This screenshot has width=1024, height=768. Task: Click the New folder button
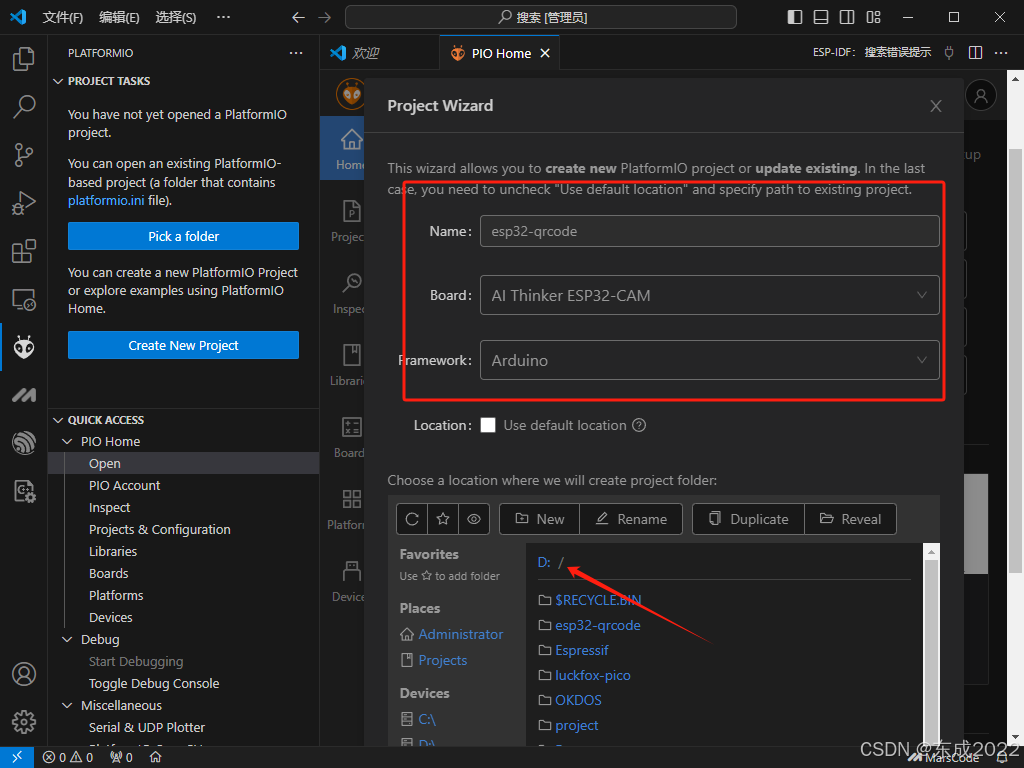(x=539, y=519)
